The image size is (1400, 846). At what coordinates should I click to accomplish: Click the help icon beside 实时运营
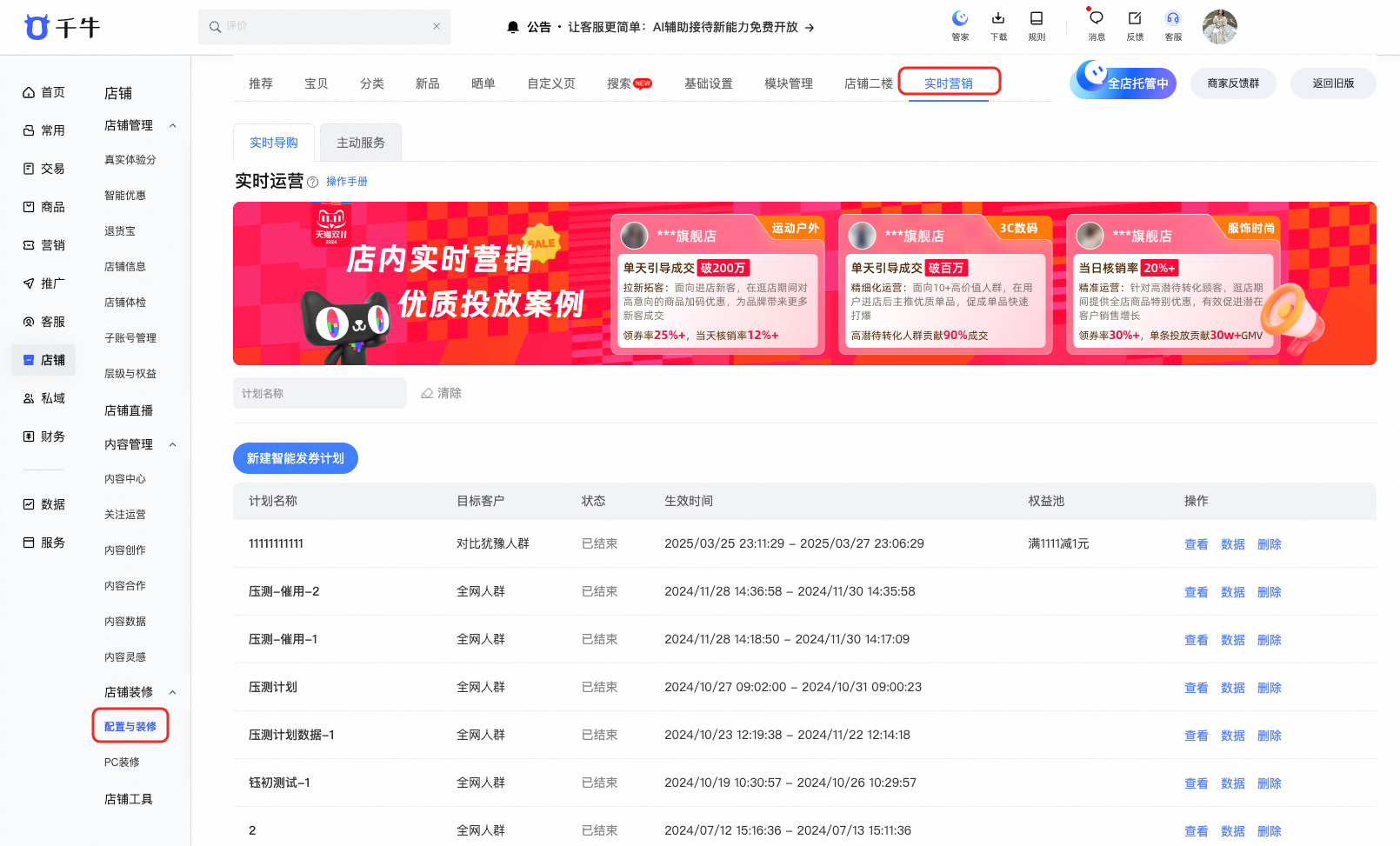pos(313,183)
